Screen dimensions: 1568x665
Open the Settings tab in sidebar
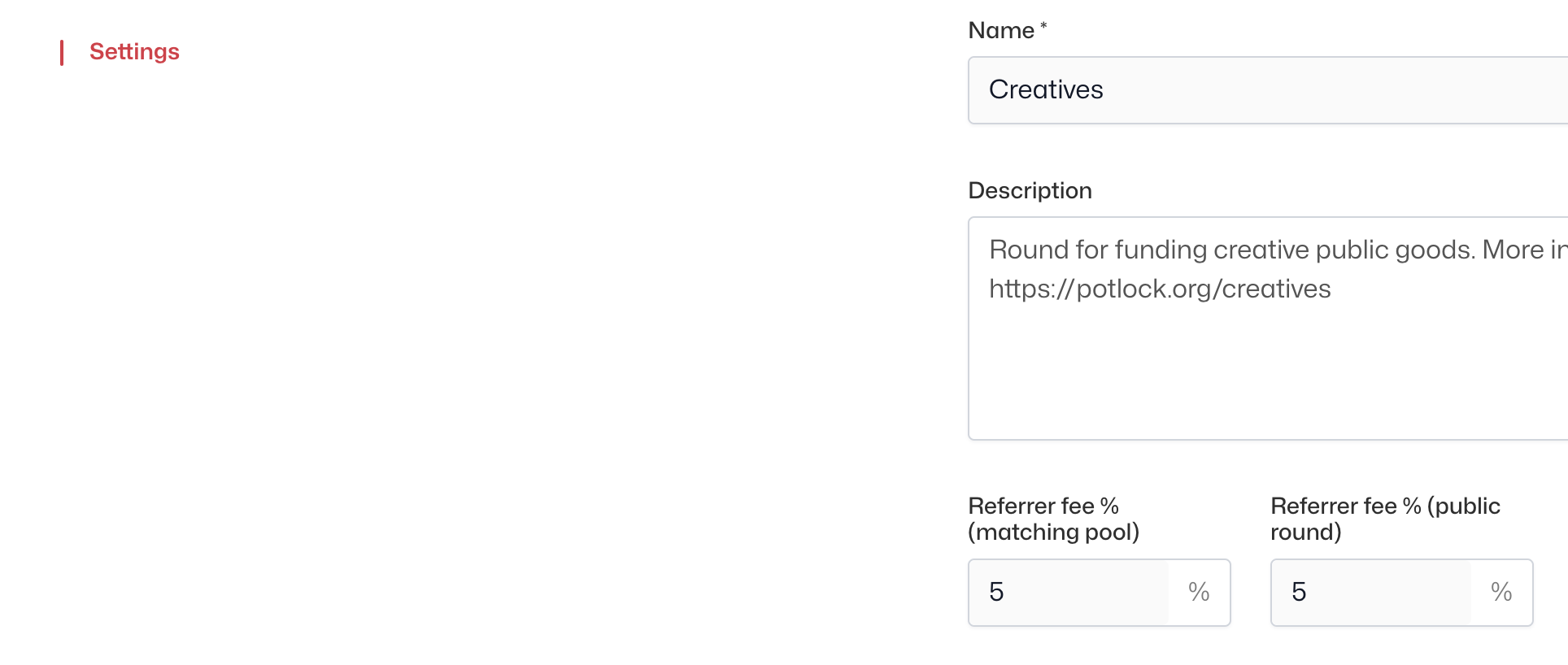point(134,52)
